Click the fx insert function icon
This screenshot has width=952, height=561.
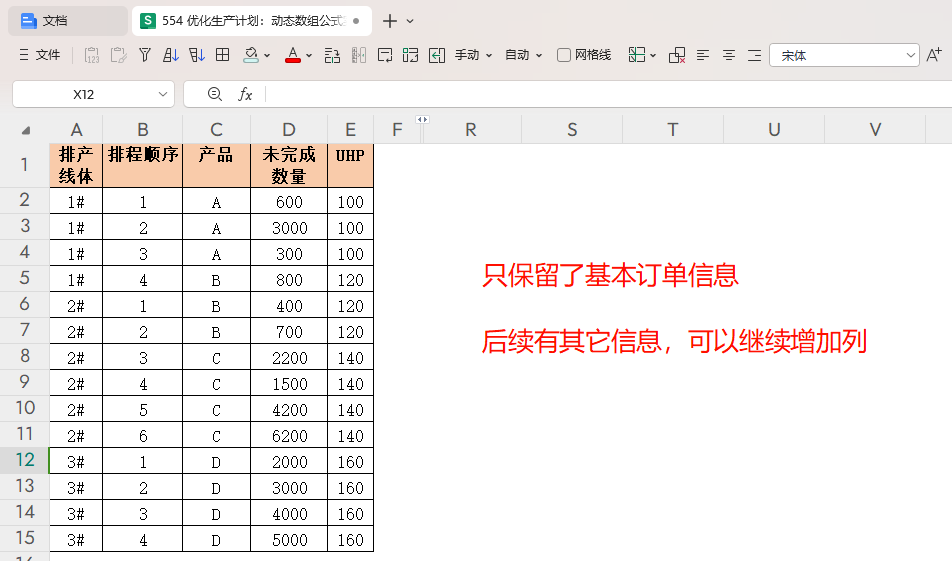(245, 94)
